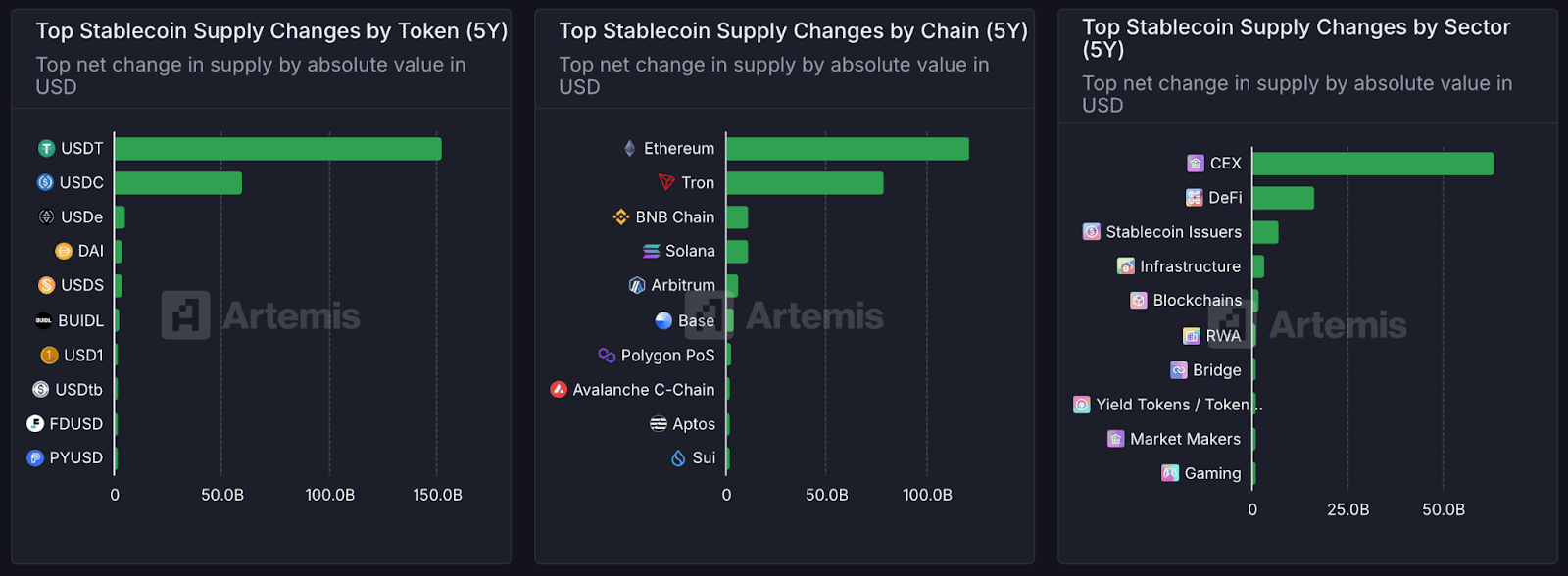Viewport: 1568px width, 576px height.
Task: Click the Solana chain icon
Action: [651, 252]
